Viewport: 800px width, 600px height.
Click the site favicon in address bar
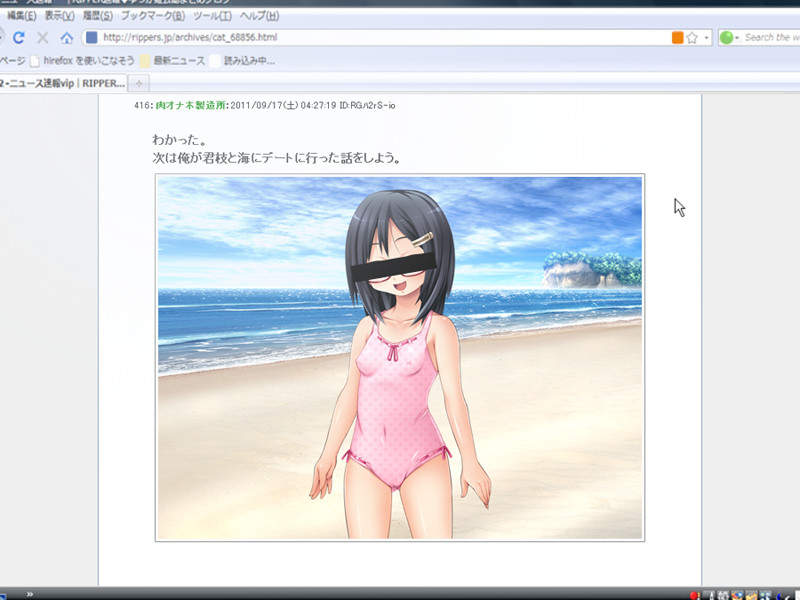click(91, 38)
